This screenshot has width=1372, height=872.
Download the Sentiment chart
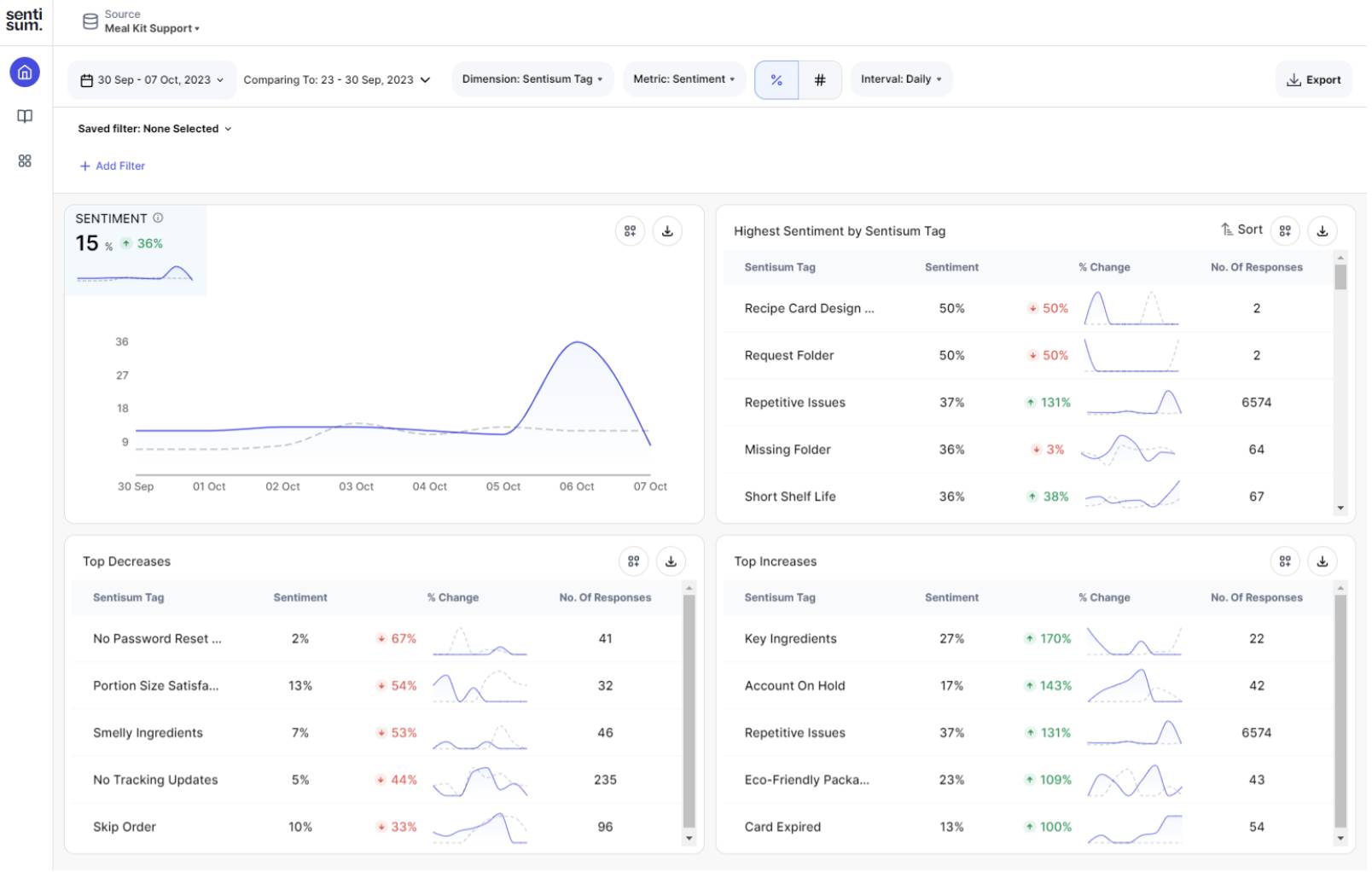[x=669, y=231]
